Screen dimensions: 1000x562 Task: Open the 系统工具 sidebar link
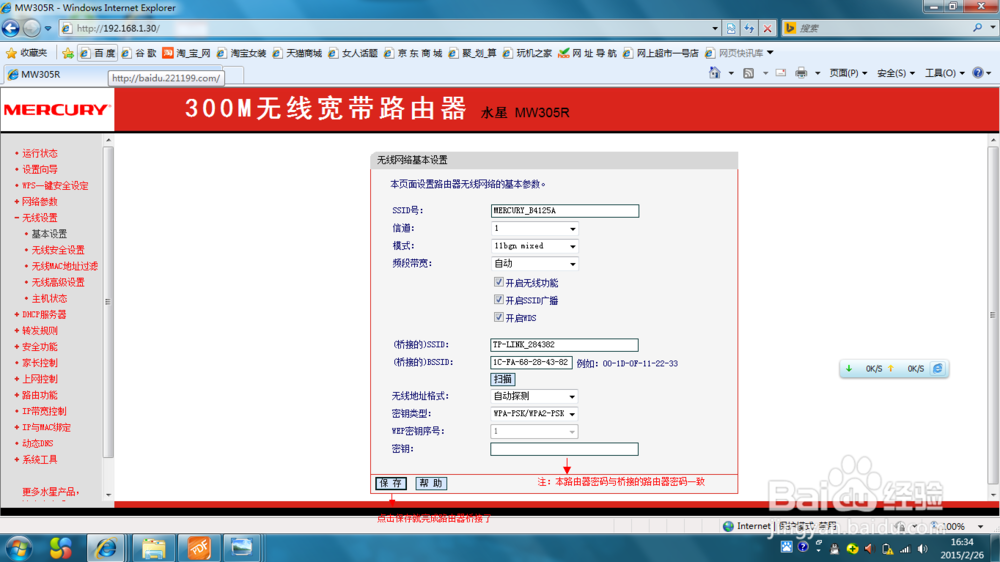(40, 459)
